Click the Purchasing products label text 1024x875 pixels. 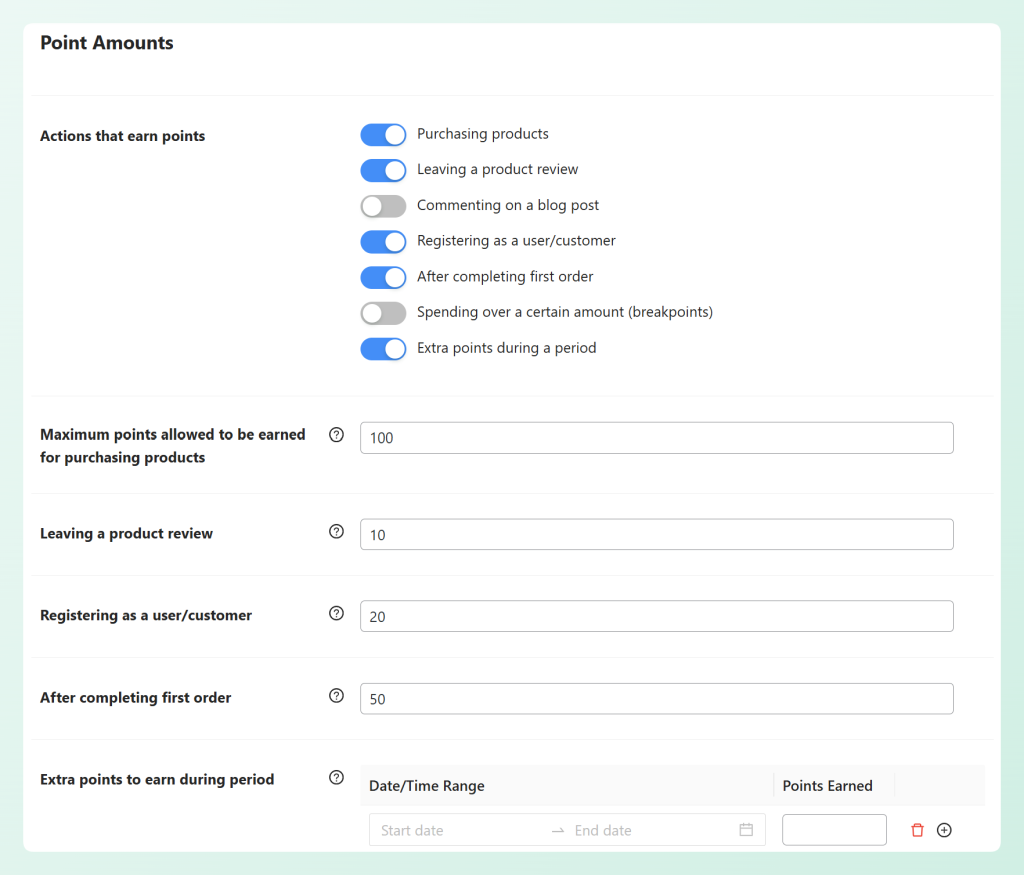coord(483,134)
